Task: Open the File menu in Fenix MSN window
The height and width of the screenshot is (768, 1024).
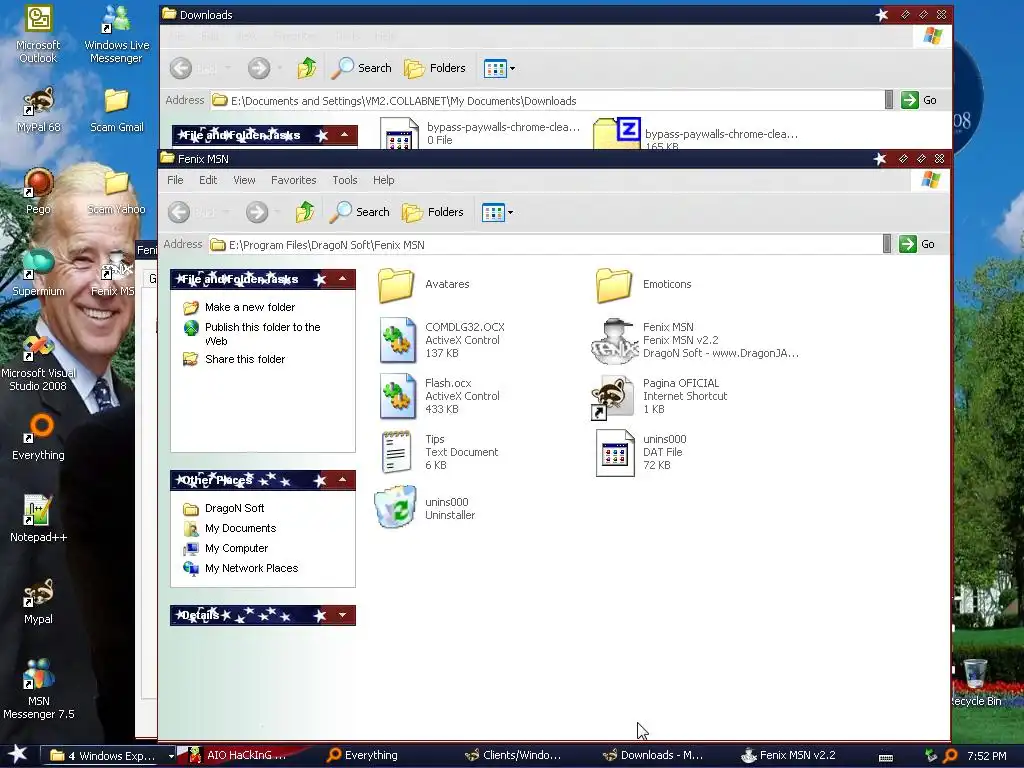Action: click(x=175, y=180)
